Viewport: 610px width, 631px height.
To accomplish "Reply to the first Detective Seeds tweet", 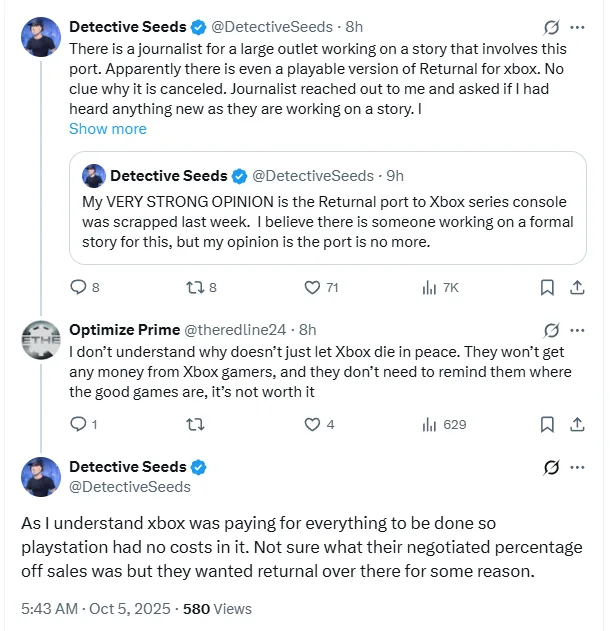I will click(79, 287).
